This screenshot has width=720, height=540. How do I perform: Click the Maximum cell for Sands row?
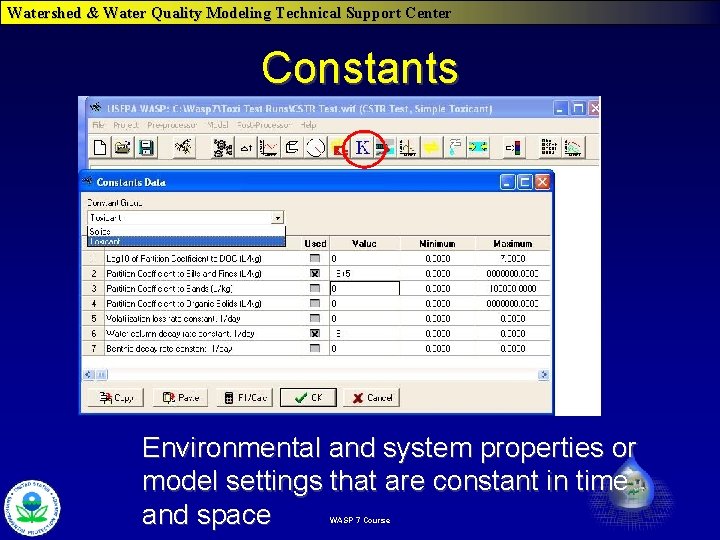(x=512, y=288)
